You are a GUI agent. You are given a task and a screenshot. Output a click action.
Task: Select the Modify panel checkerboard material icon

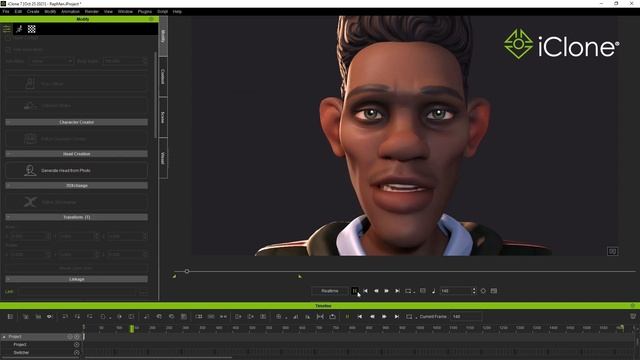(x=31, y=29)
